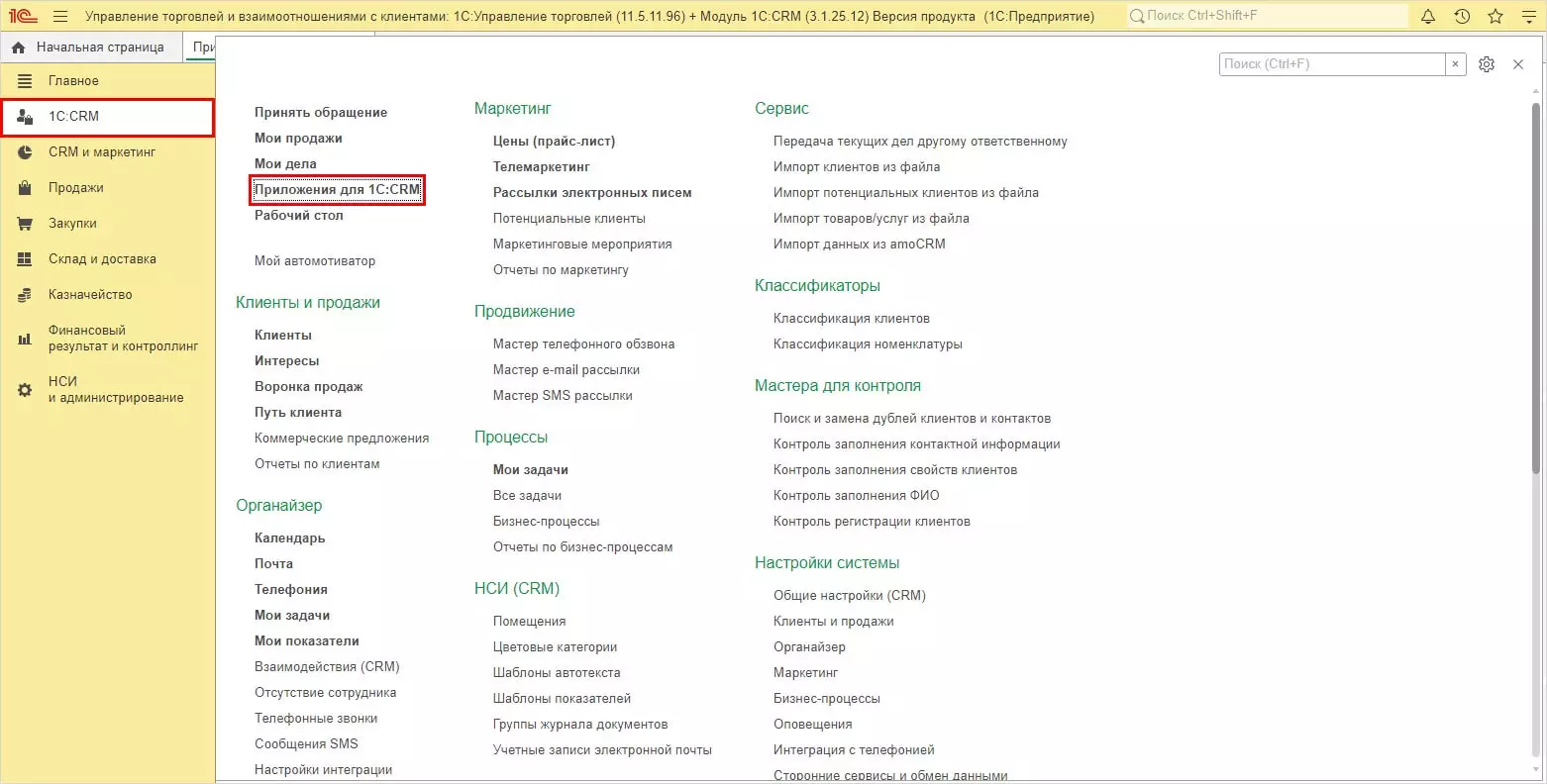Viewport: 1547px width, 784px height.
Task: Open Интеграция с телефонией
Action: [x=854, y=750]
